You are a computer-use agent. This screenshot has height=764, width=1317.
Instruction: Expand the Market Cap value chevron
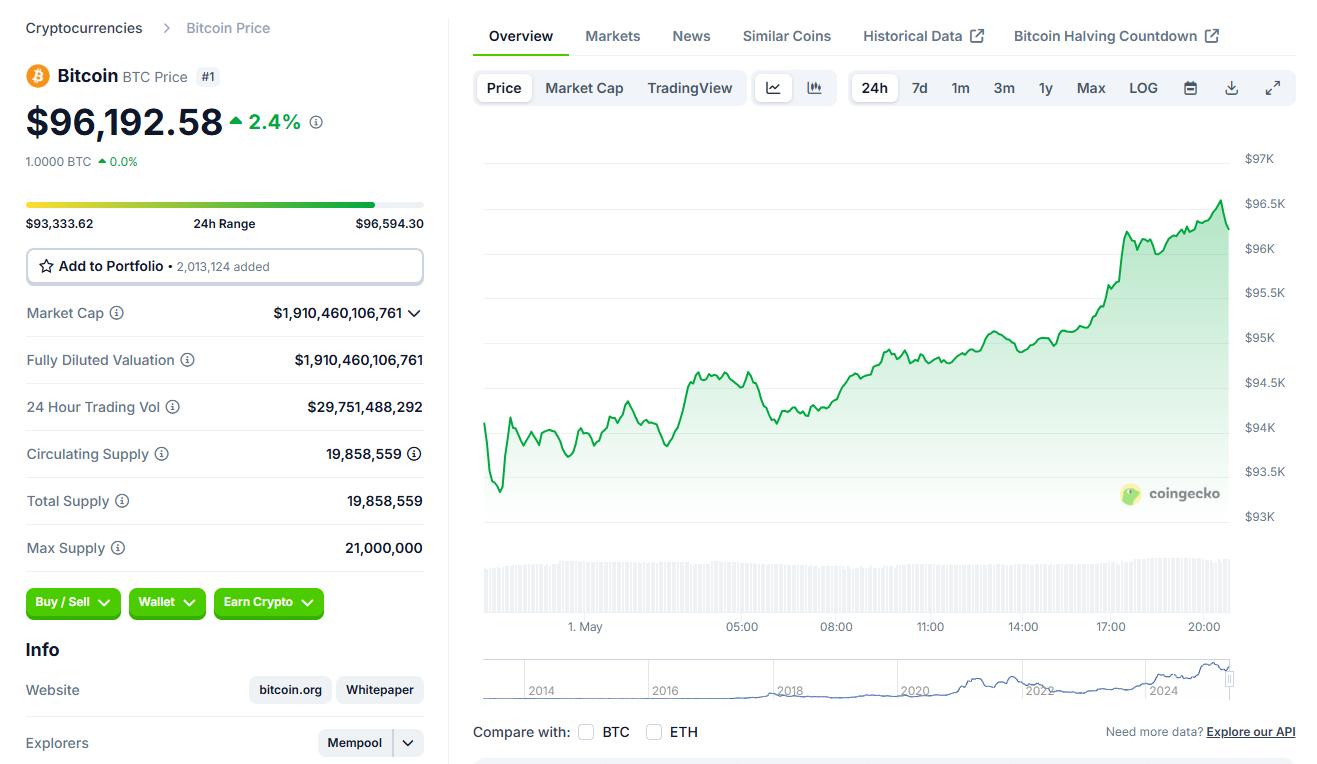click(x=414, y=313)
